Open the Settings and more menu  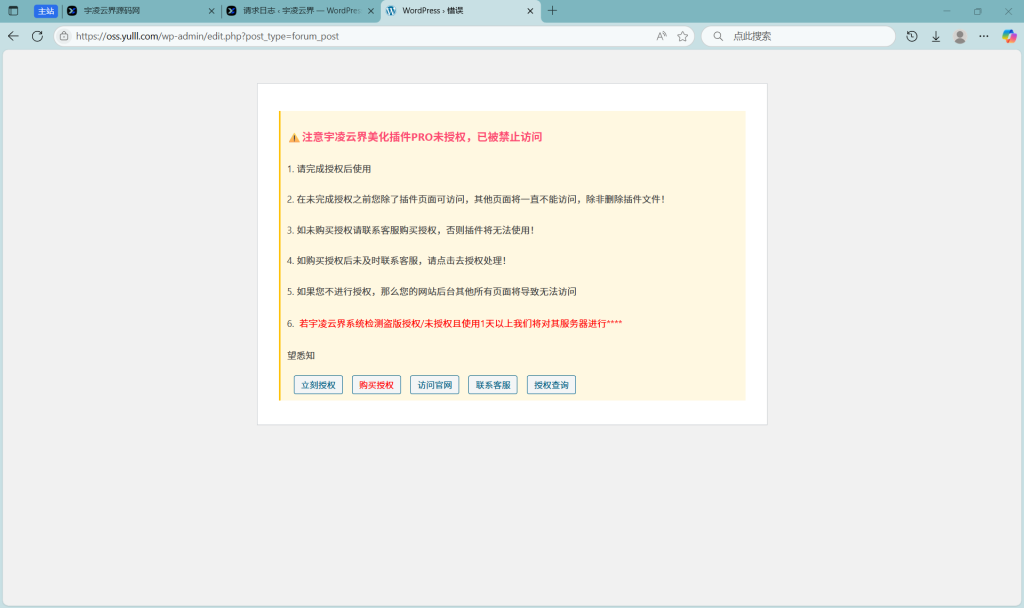tap(983, 35)
